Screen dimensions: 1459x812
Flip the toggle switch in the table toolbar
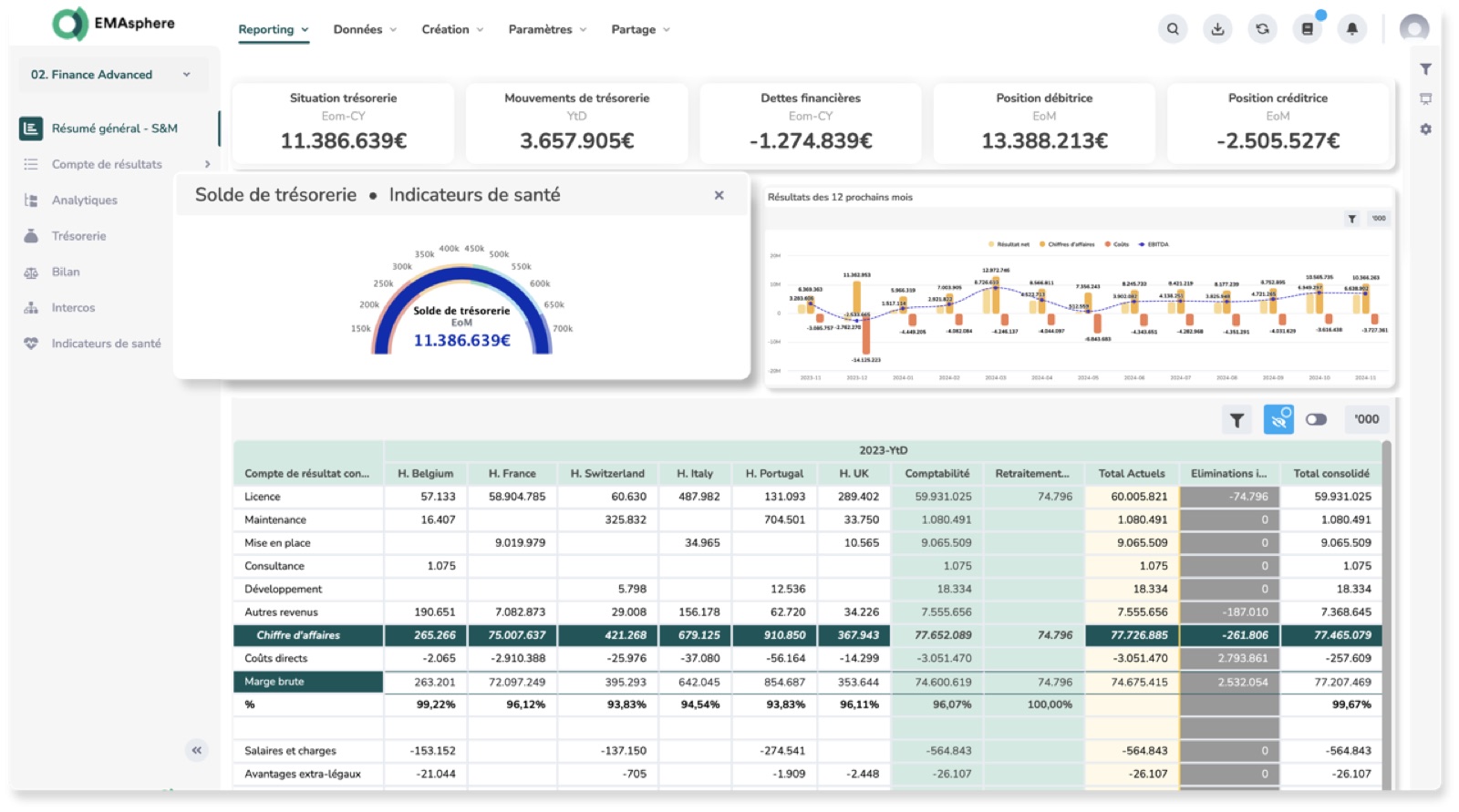[x=1316, y=420]
